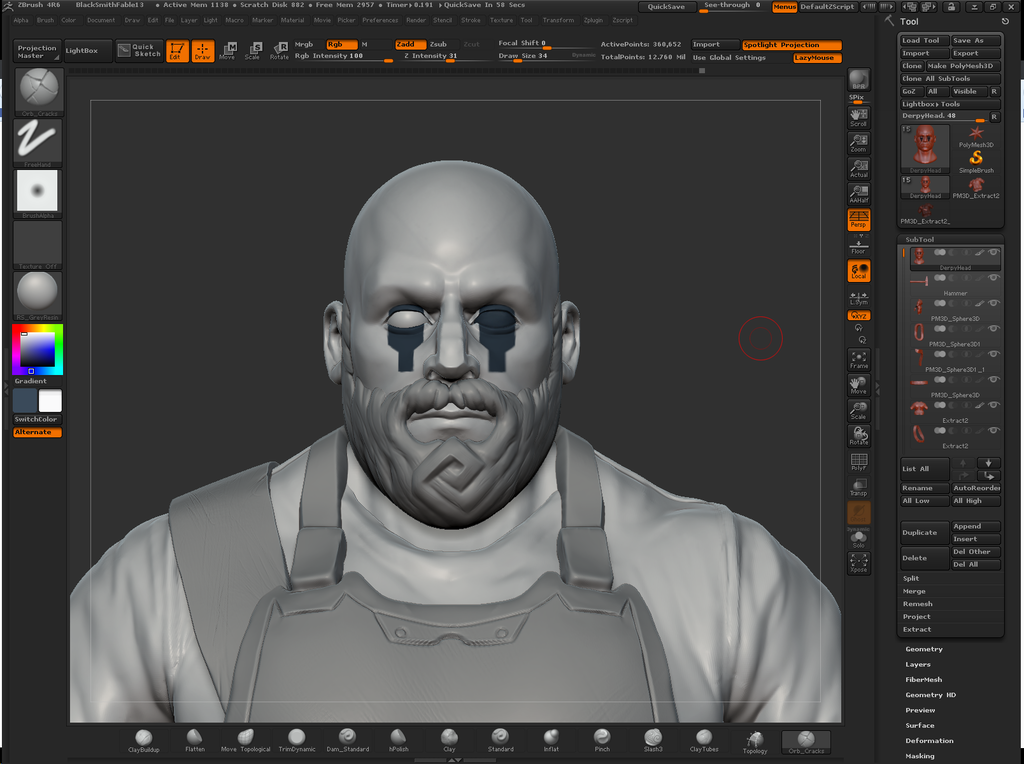Select the hPolish brush in the bottom tray

(397, 740)
